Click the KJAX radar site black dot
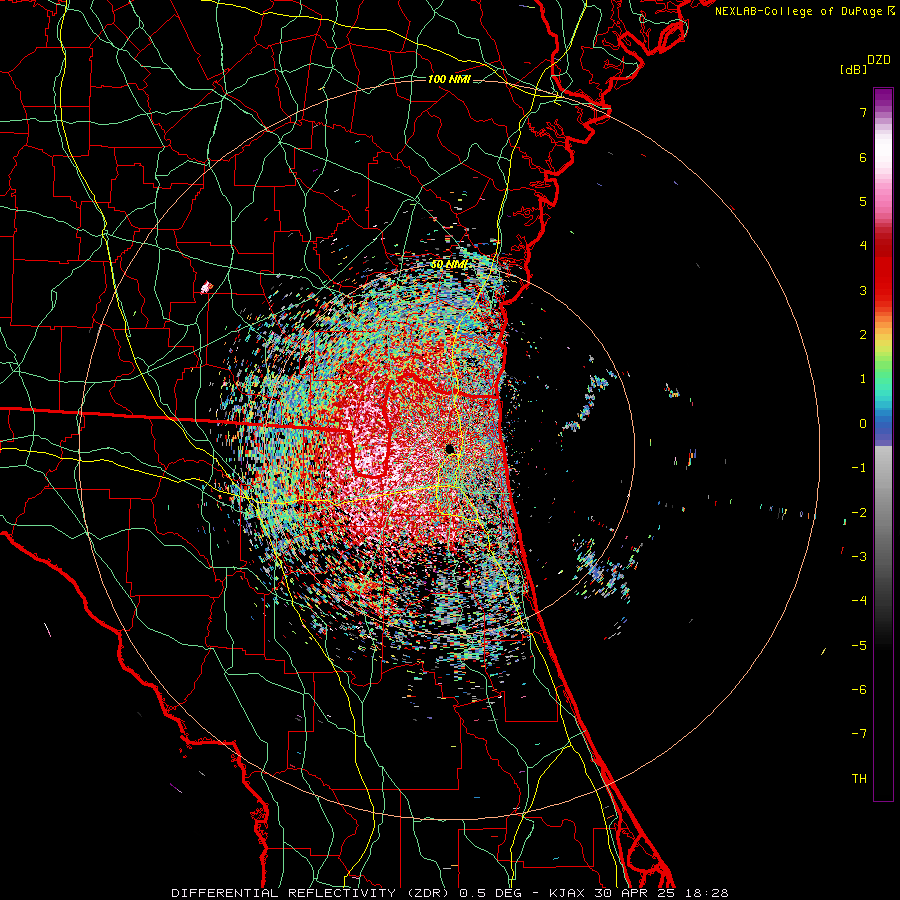This screenshot has width=900, height=900. [451, 449]
